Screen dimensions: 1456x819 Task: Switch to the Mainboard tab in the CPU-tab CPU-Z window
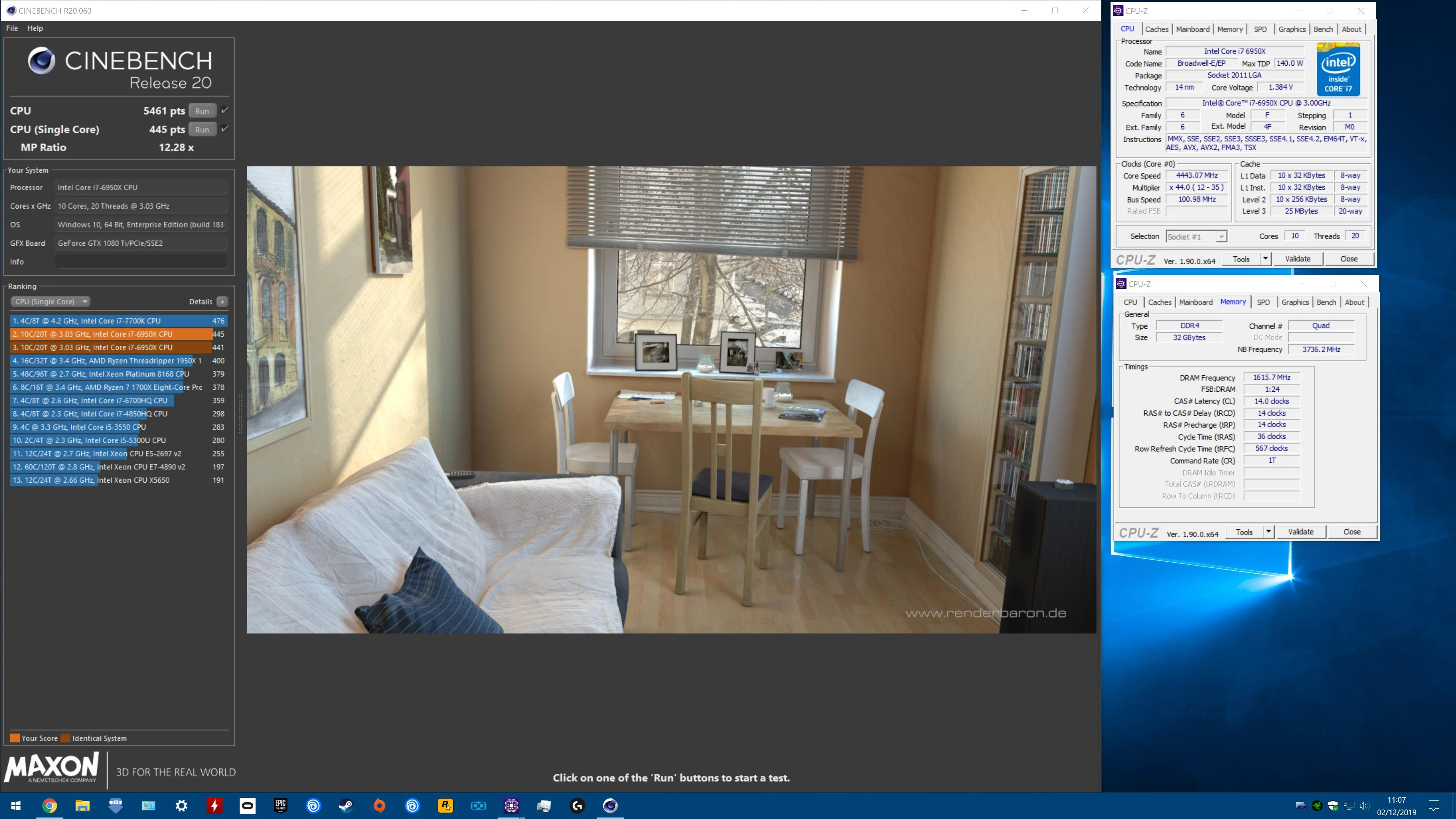coord(1192,29)
